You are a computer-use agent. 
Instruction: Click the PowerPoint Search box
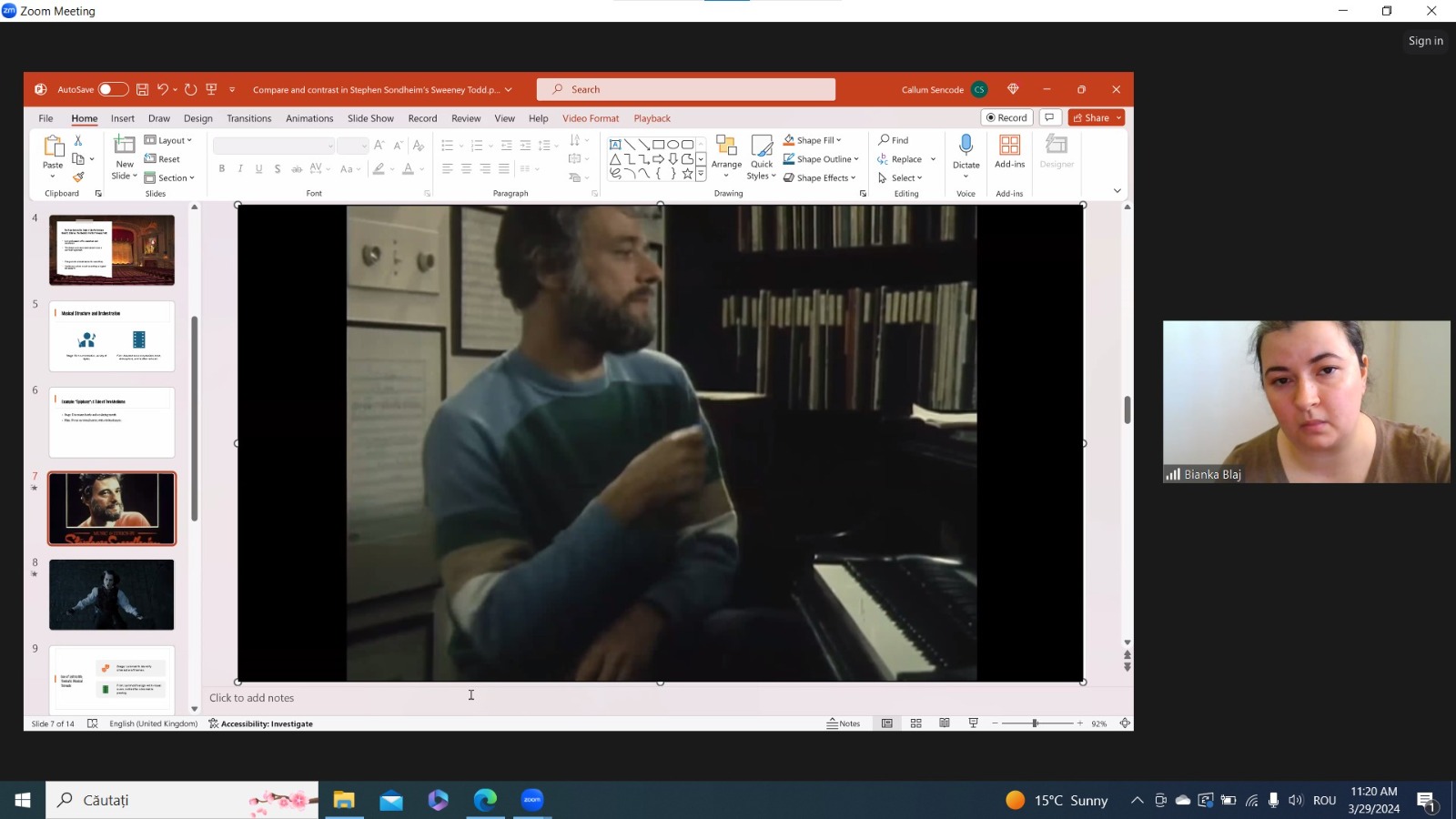tap(686, 89)
